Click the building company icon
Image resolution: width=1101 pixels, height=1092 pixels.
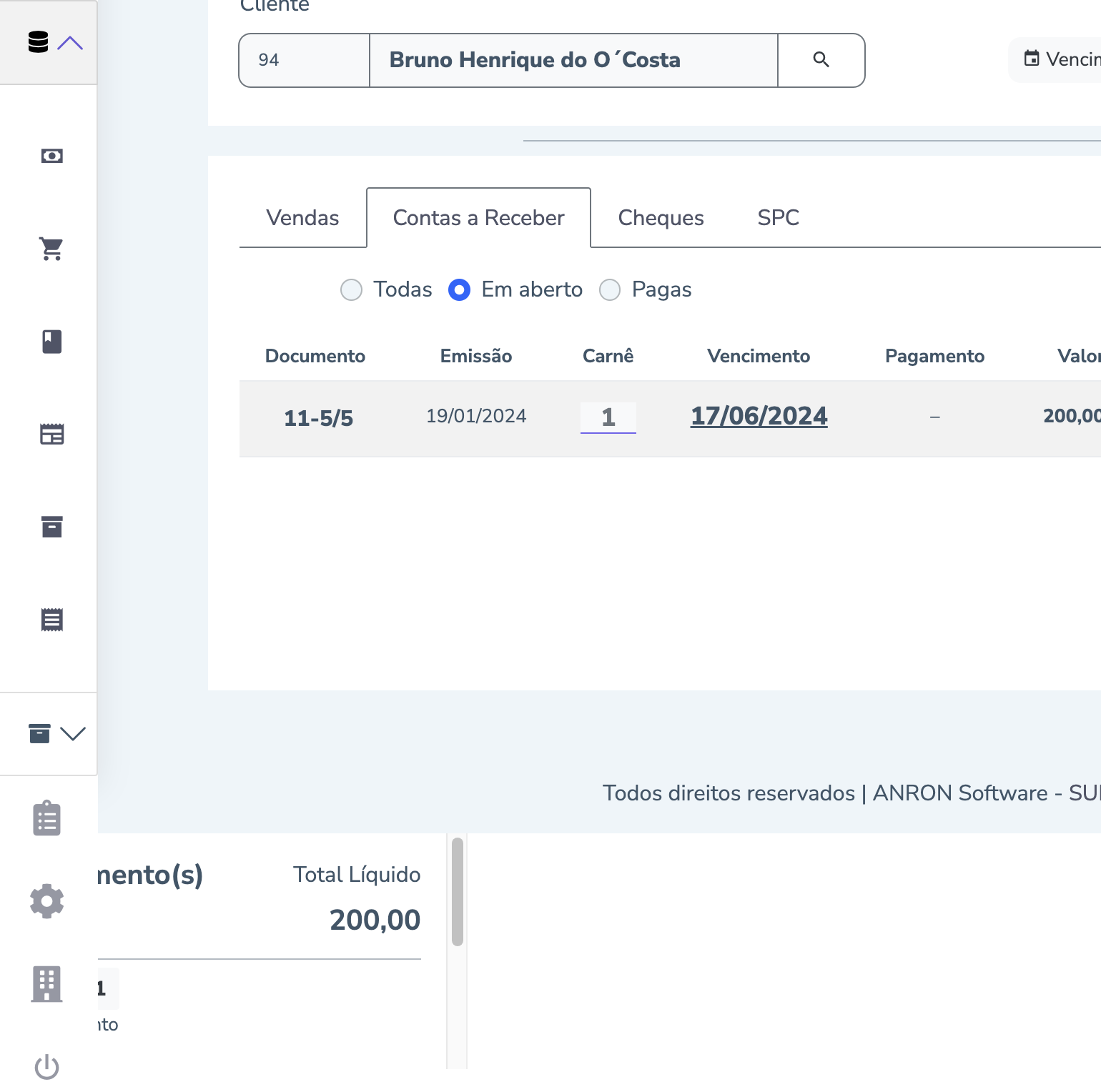[x=47, y=984]
